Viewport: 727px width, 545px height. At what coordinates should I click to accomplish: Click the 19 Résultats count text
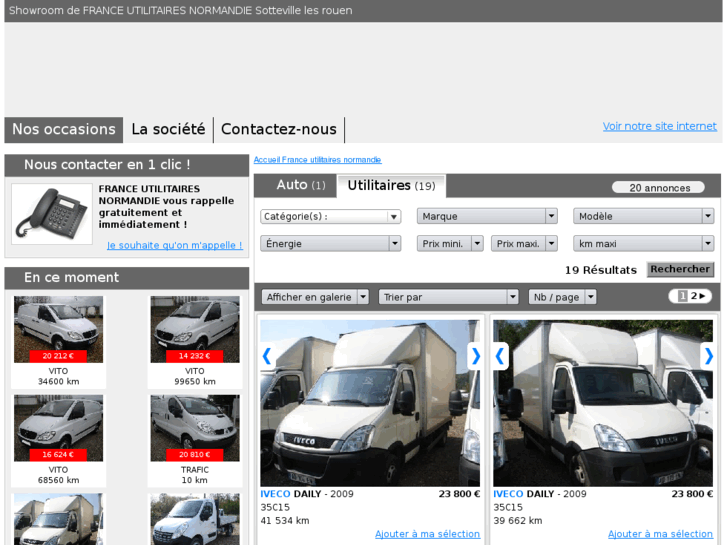600,270
